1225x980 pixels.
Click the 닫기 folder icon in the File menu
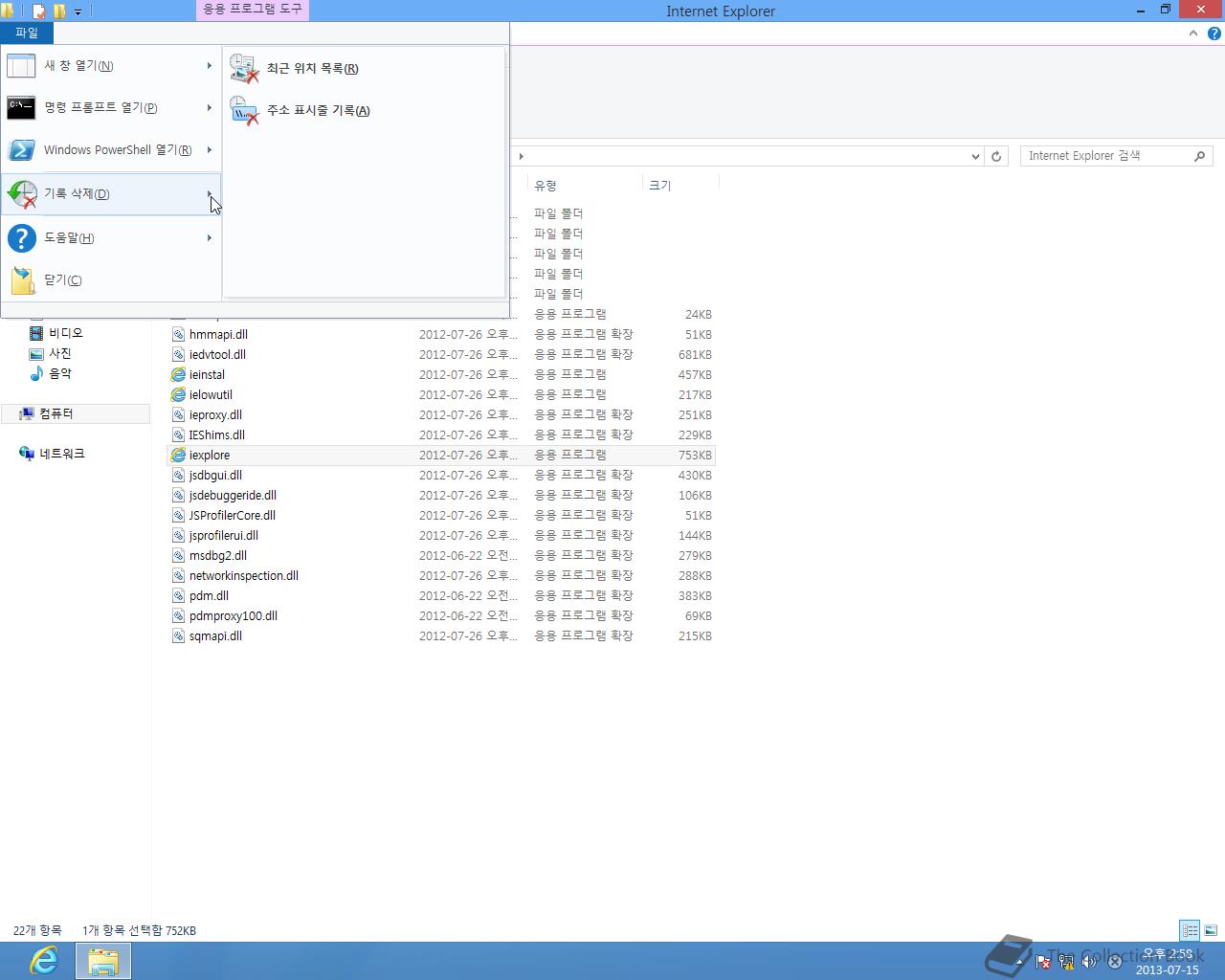pyautogui.click(x=23, y=280)
